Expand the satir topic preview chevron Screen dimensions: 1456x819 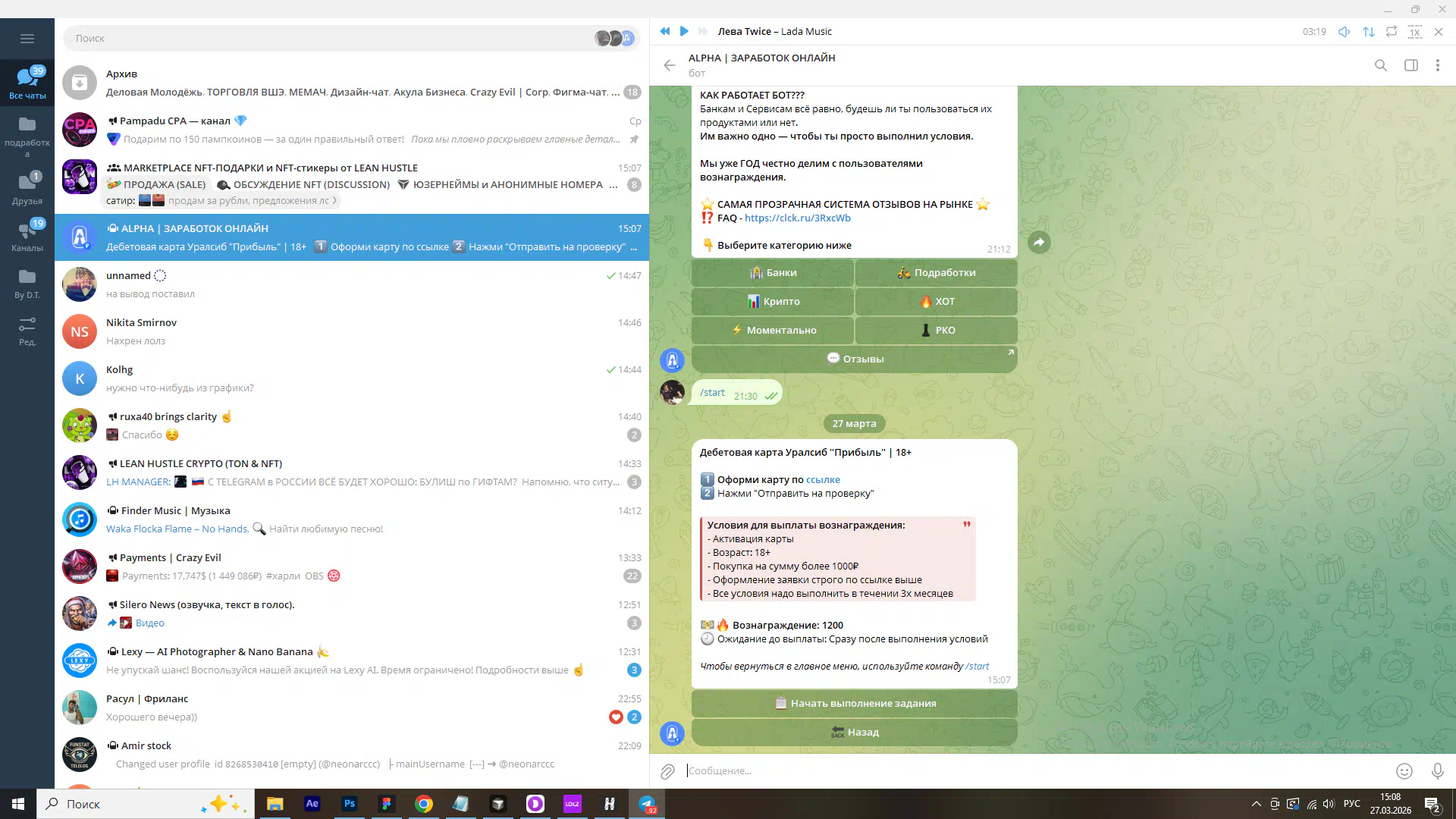[334, 201]
